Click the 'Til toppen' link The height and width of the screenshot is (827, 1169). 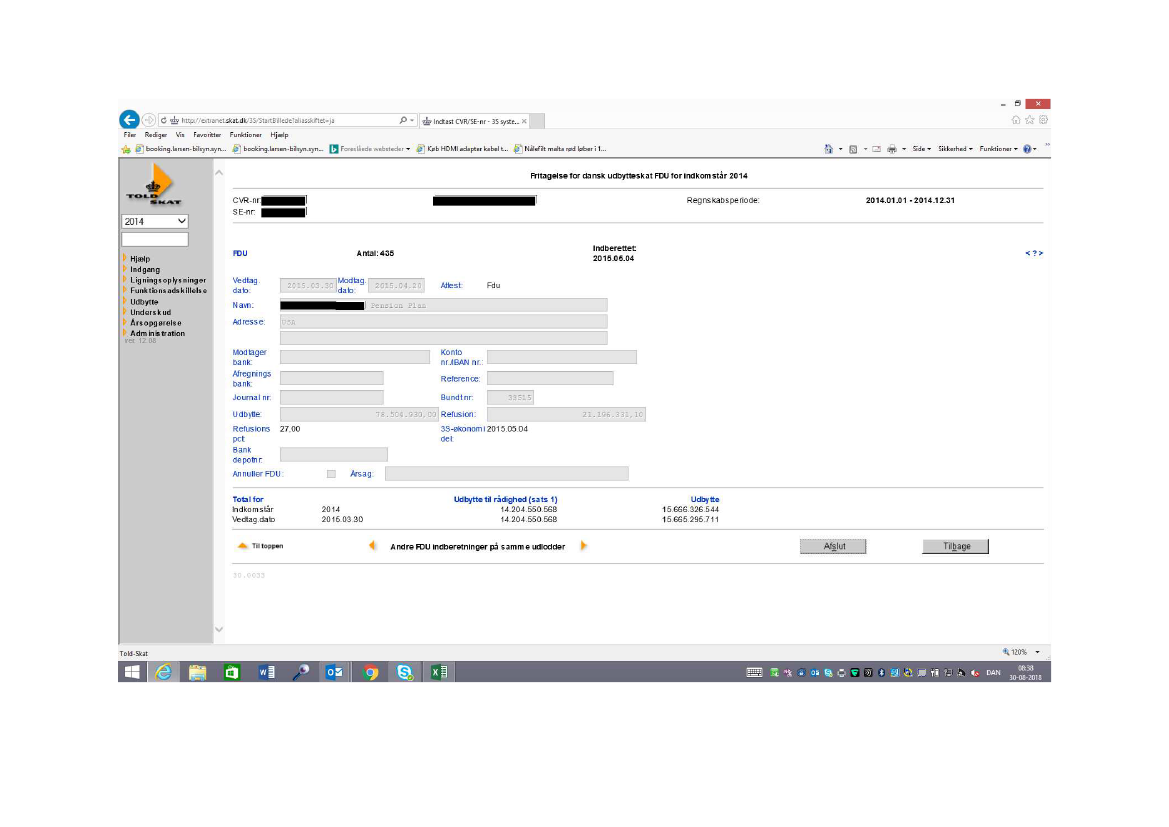[267, 547]
